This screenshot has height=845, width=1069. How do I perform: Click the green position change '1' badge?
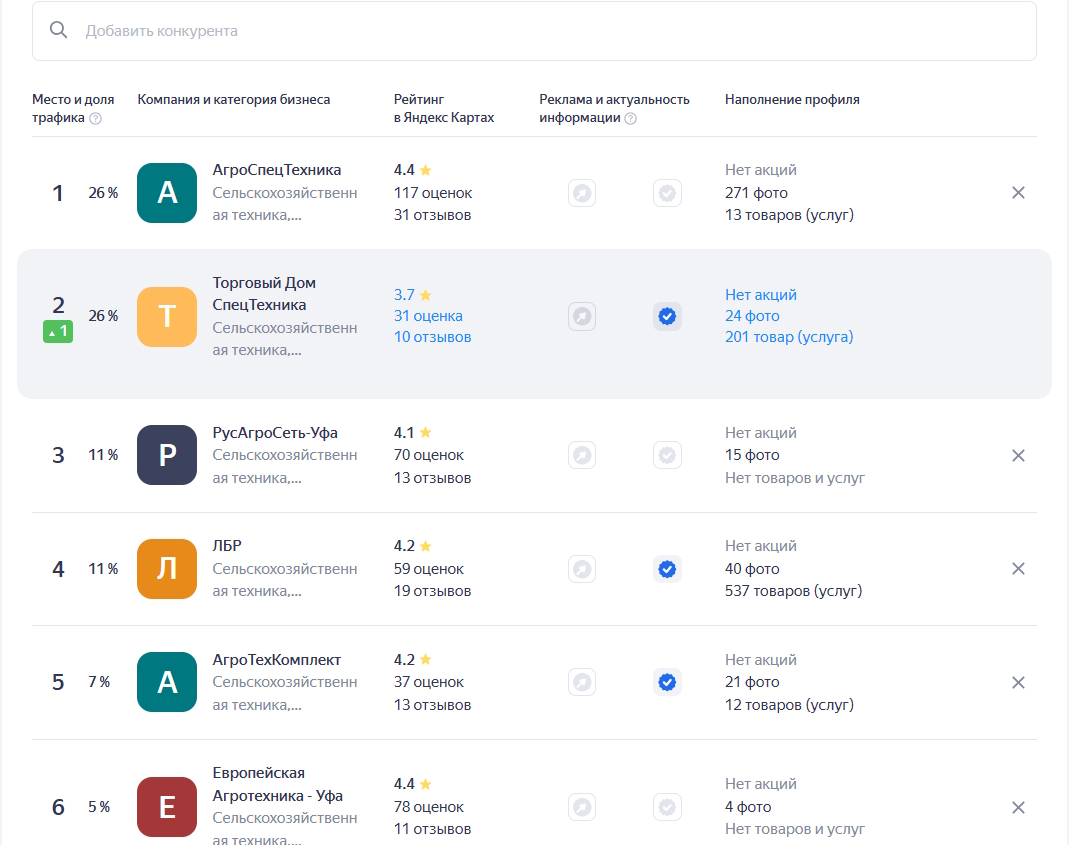58,331
